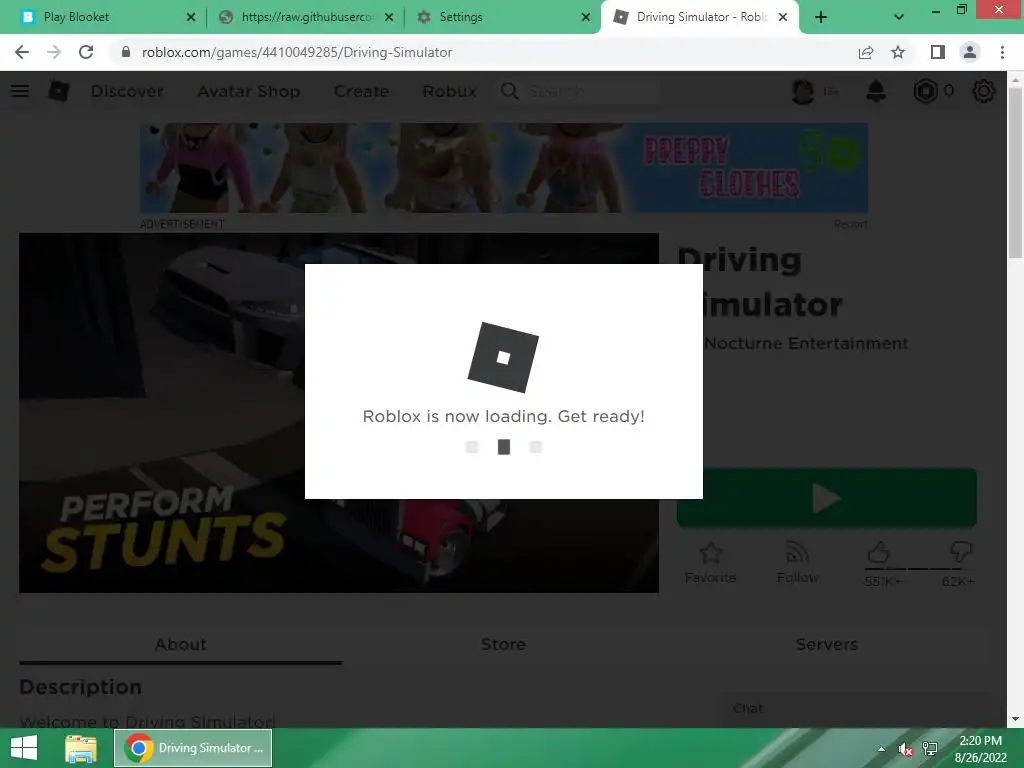1024x768 pixels.
Task: Open a new browser tab
Action: (x=821, y=18)
